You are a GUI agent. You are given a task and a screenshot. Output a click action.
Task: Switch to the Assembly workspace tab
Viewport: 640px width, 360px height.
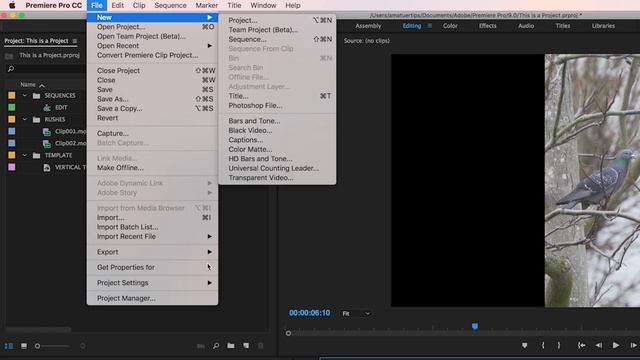pyautogui.click(x=368, y=26)
